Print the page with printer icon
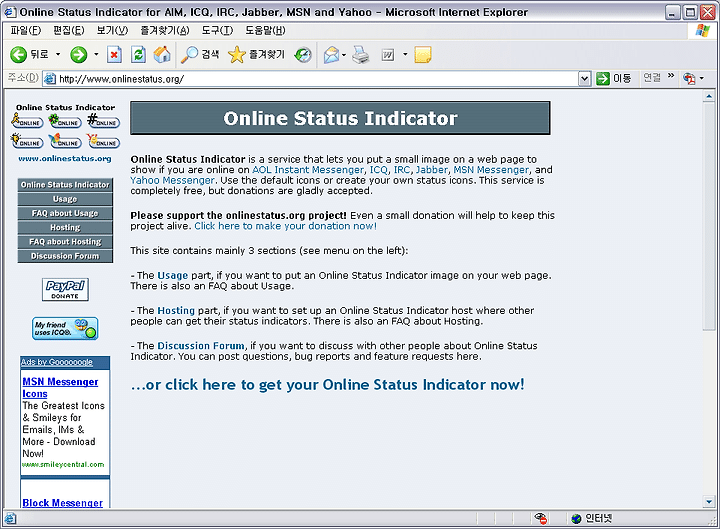 coord(361,55)
